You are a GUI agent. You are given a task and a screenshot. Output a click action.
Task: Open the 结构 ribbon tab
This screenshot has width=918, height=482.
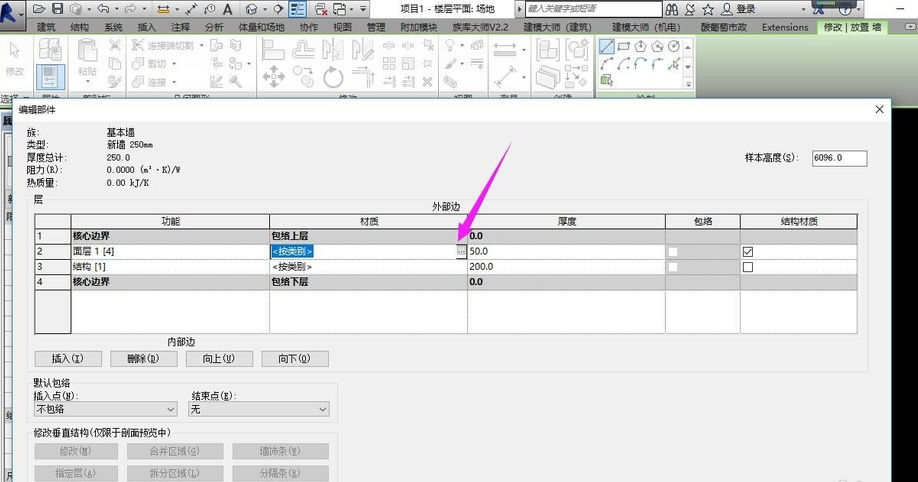(x=80, y=27)
